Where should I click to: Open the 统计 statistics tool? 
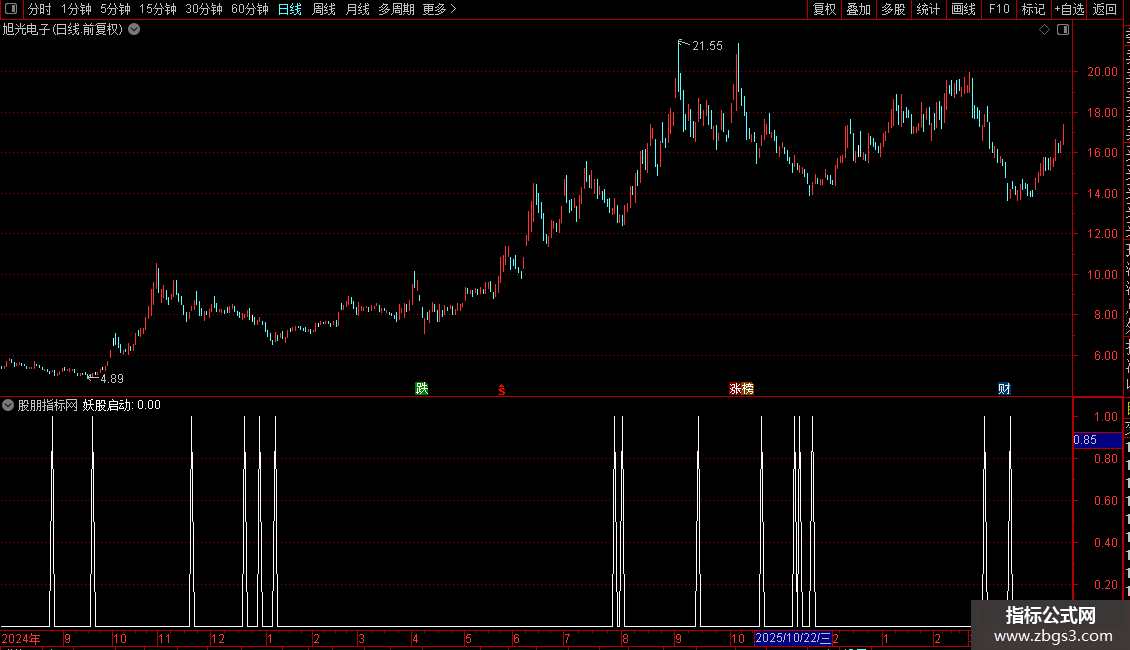pos(928,9)
